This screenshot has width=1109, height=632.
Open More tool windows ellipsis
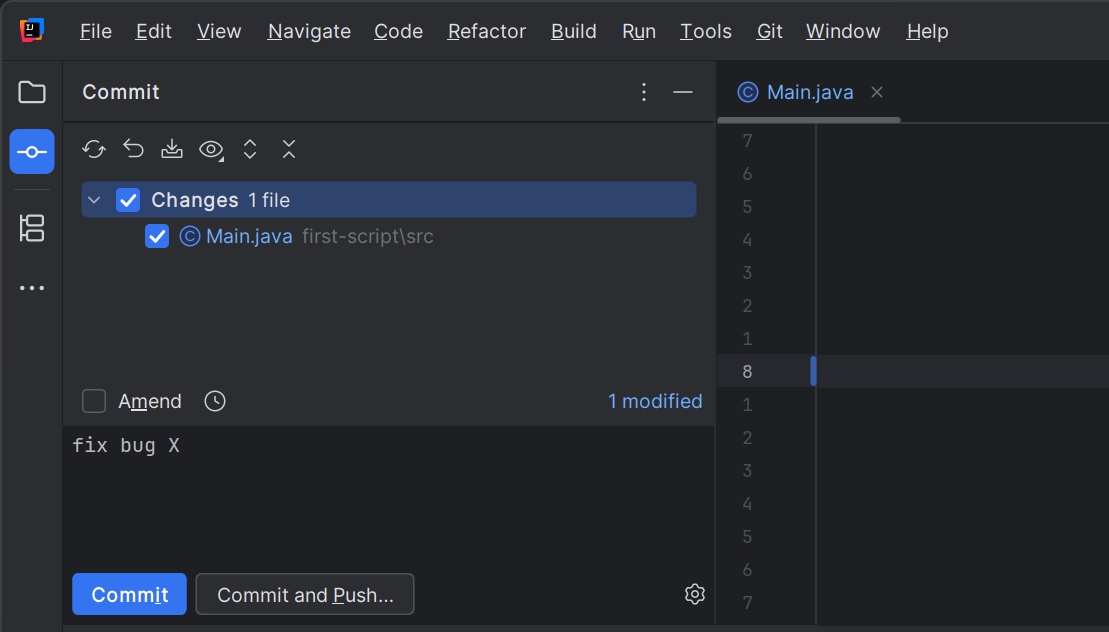32,288
